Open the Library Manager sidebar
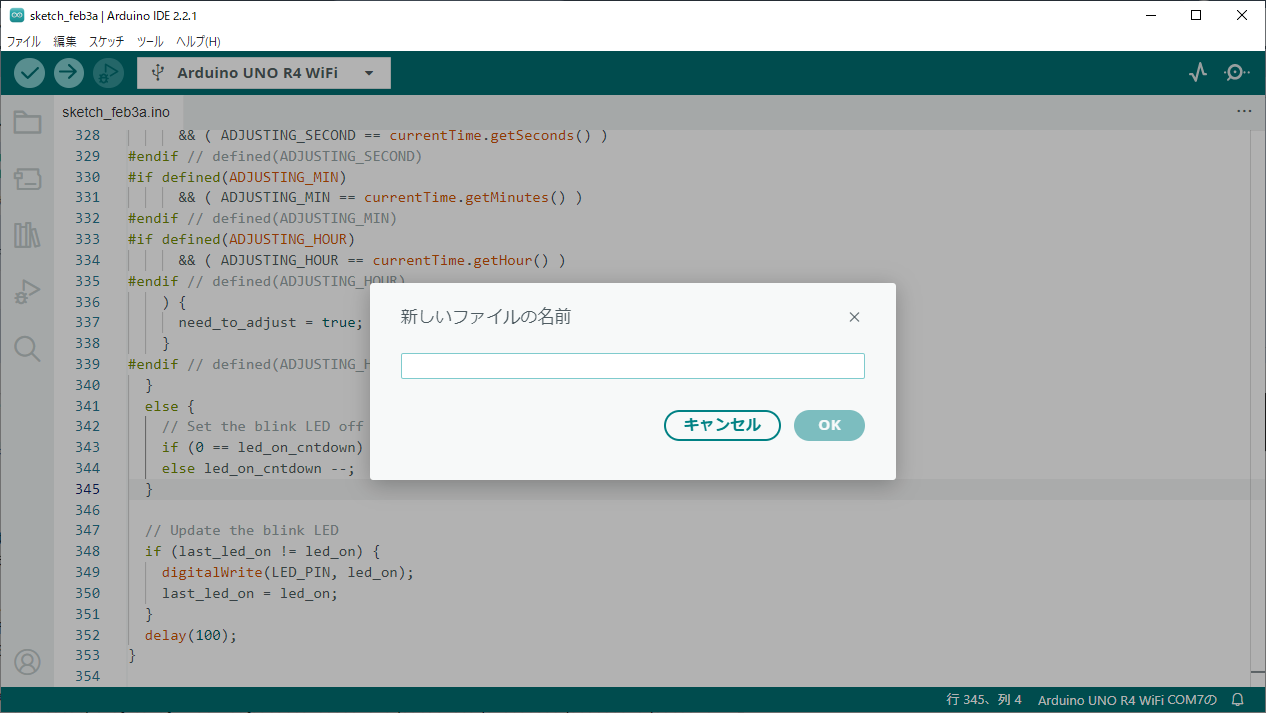Image resolution: width=1266 pixels, height=713 pixels. pos(27,236)
